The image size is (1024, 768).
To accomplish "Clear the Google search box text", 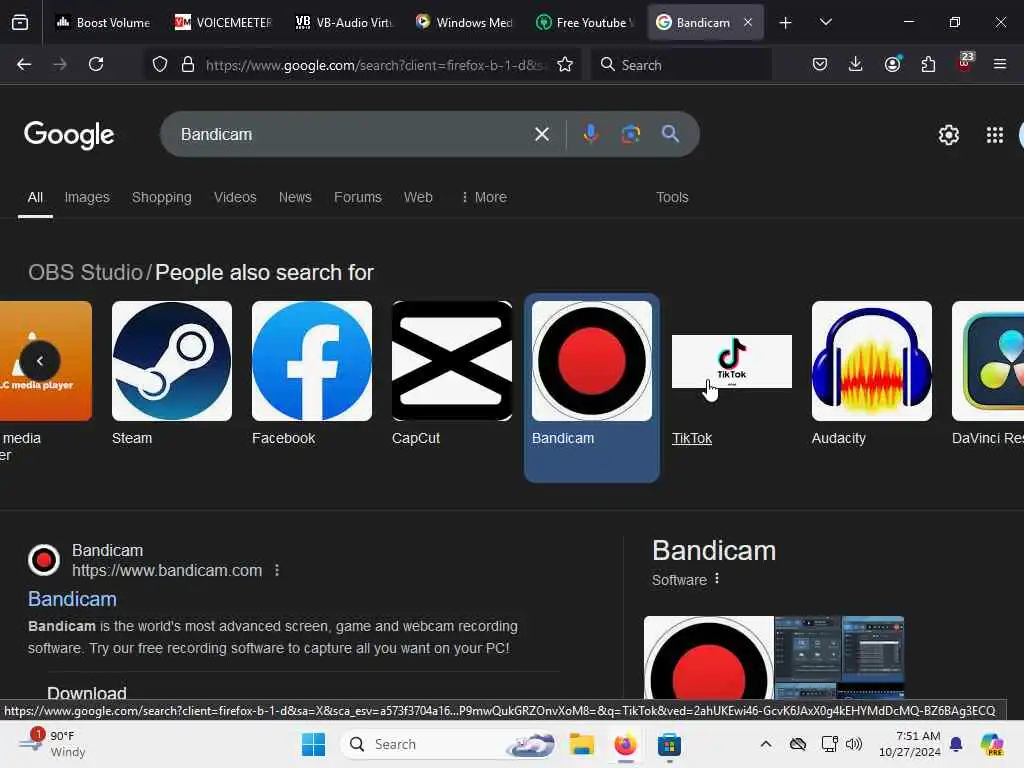I will coord(541,134).
